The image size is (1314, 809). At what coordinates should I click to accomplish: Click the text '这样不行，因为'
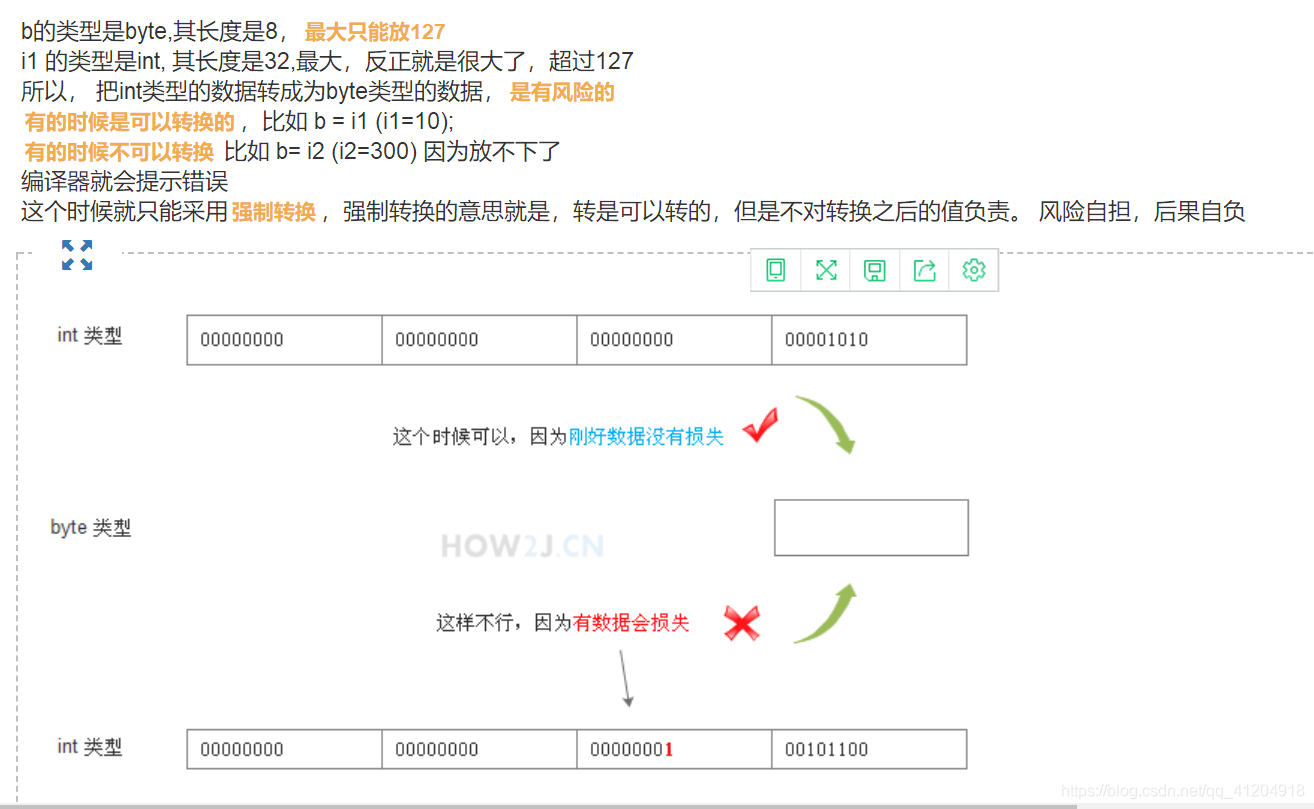[505, 623]
